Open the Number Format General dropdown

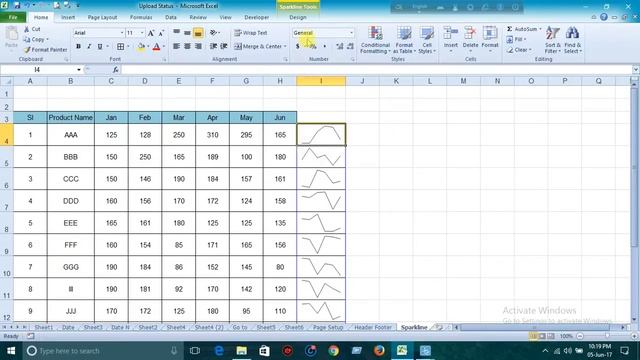click(351, 33)
